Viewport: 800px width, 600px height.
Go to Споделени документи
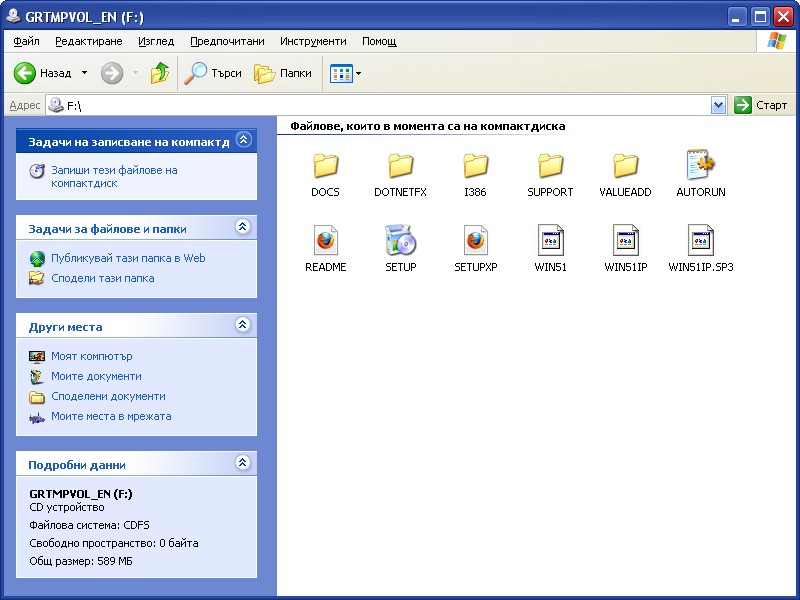(x=108, y=396)
